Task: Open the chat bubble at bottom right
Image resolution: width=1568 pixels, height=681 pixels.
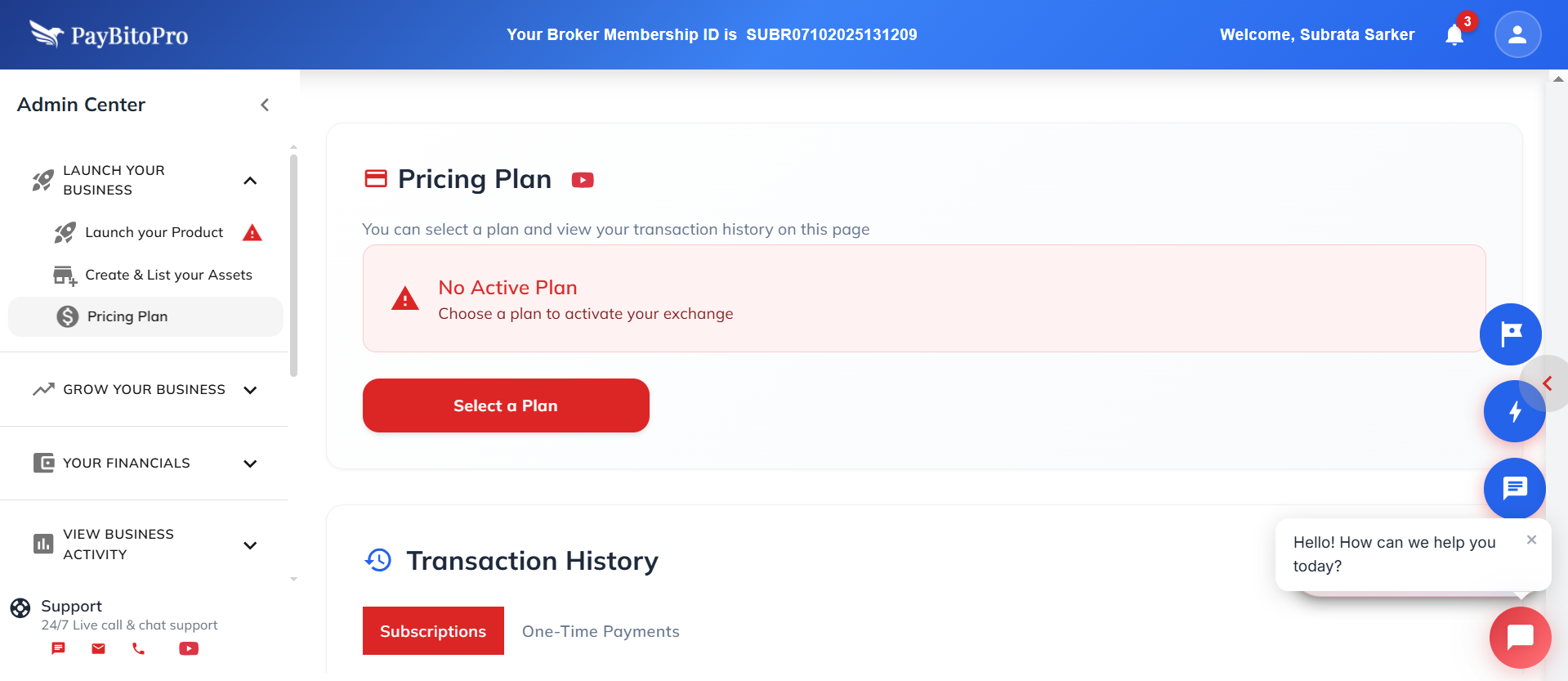Action: click(1519, 637)
